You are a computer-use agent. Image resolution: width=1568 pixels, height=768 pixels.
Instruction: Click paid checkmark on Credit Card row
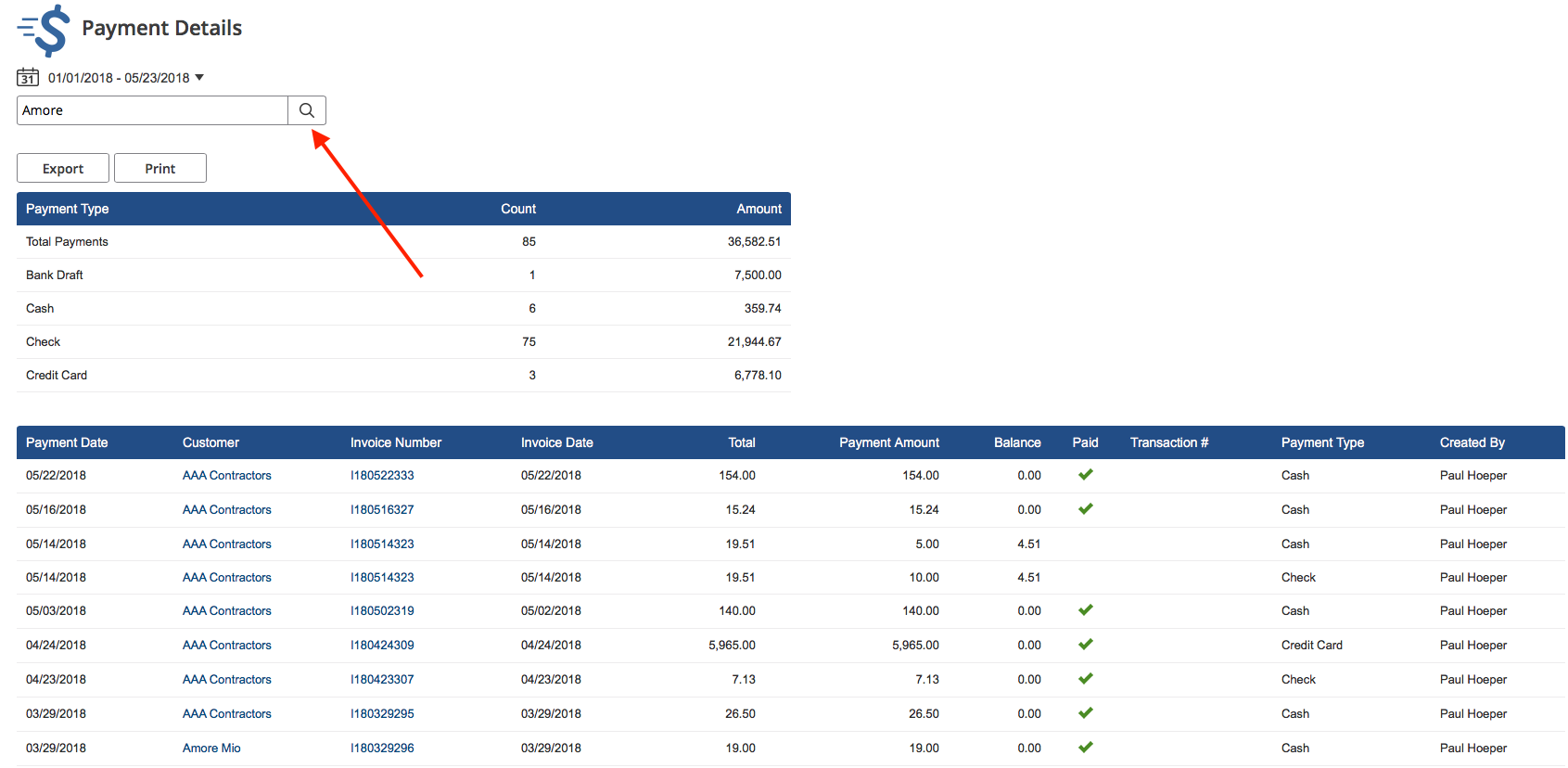coord(1085,645)
